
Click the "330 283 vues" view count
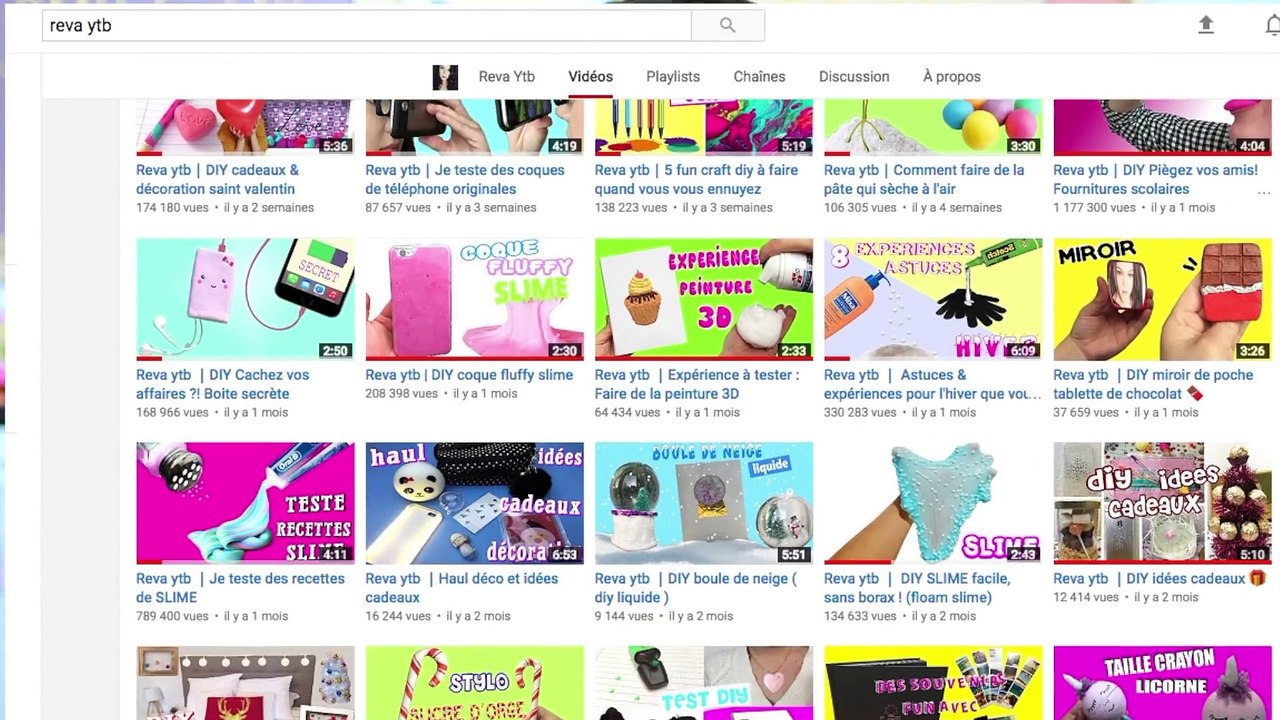(860, 413)
